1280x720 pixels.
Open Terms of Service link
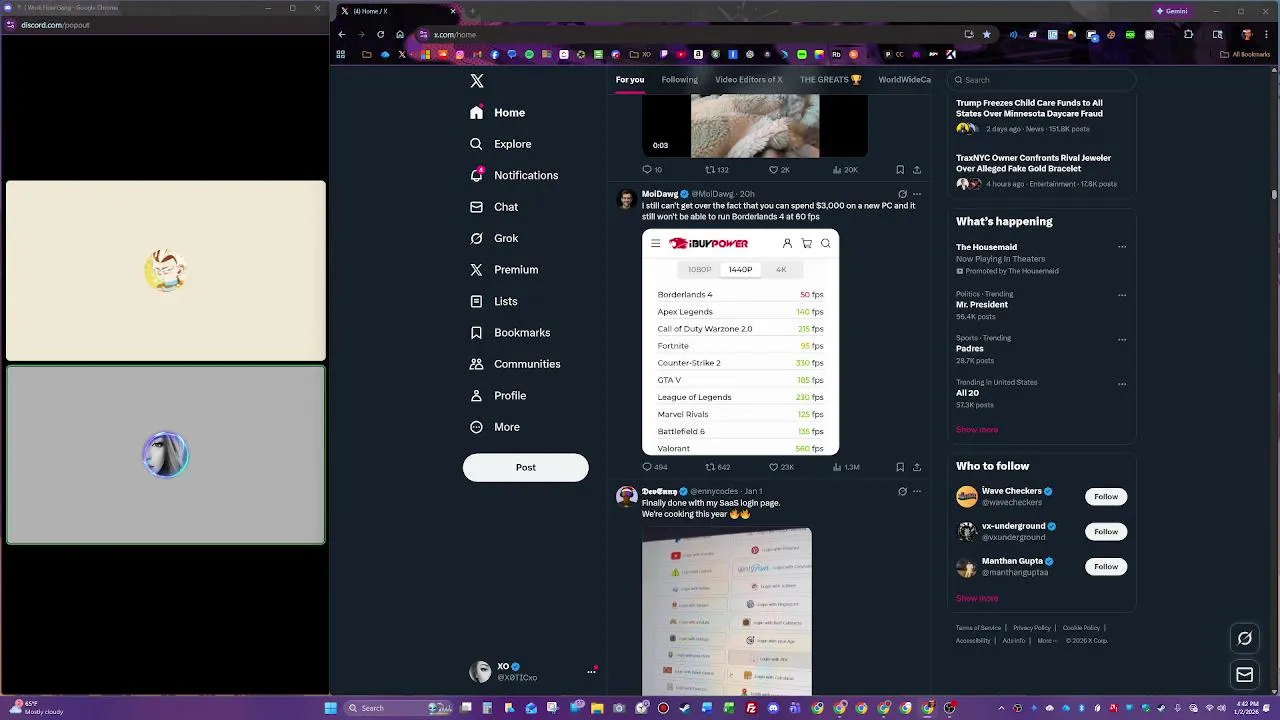(978, 628)
